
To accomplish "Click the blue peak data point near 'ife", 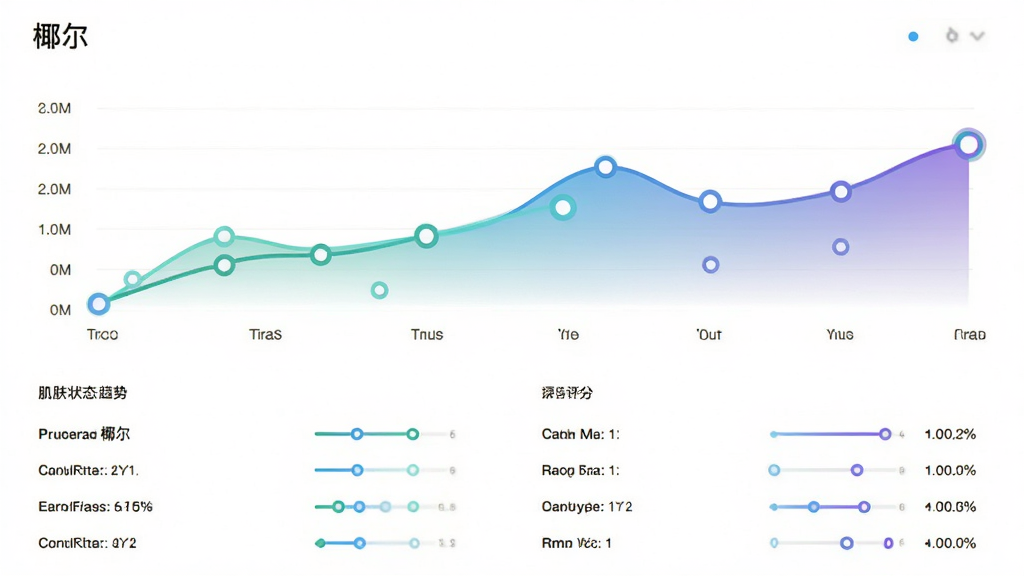I will coord(605,167).
